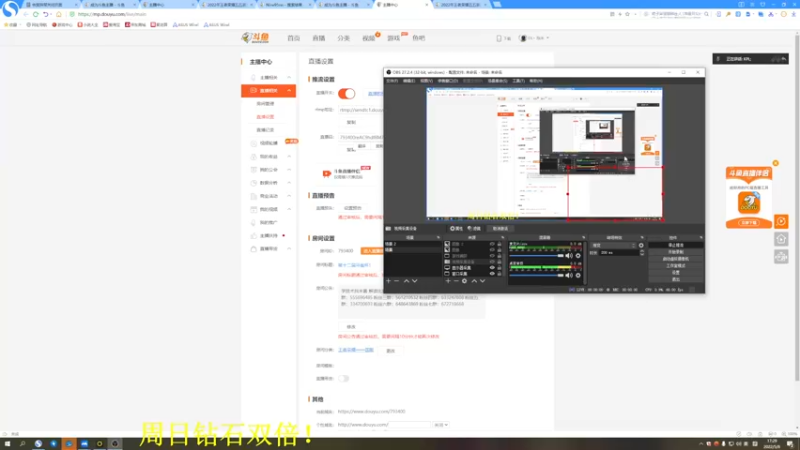
Task: Toggle visibility of 视频采集设备 source
Action: click(492, 262)
